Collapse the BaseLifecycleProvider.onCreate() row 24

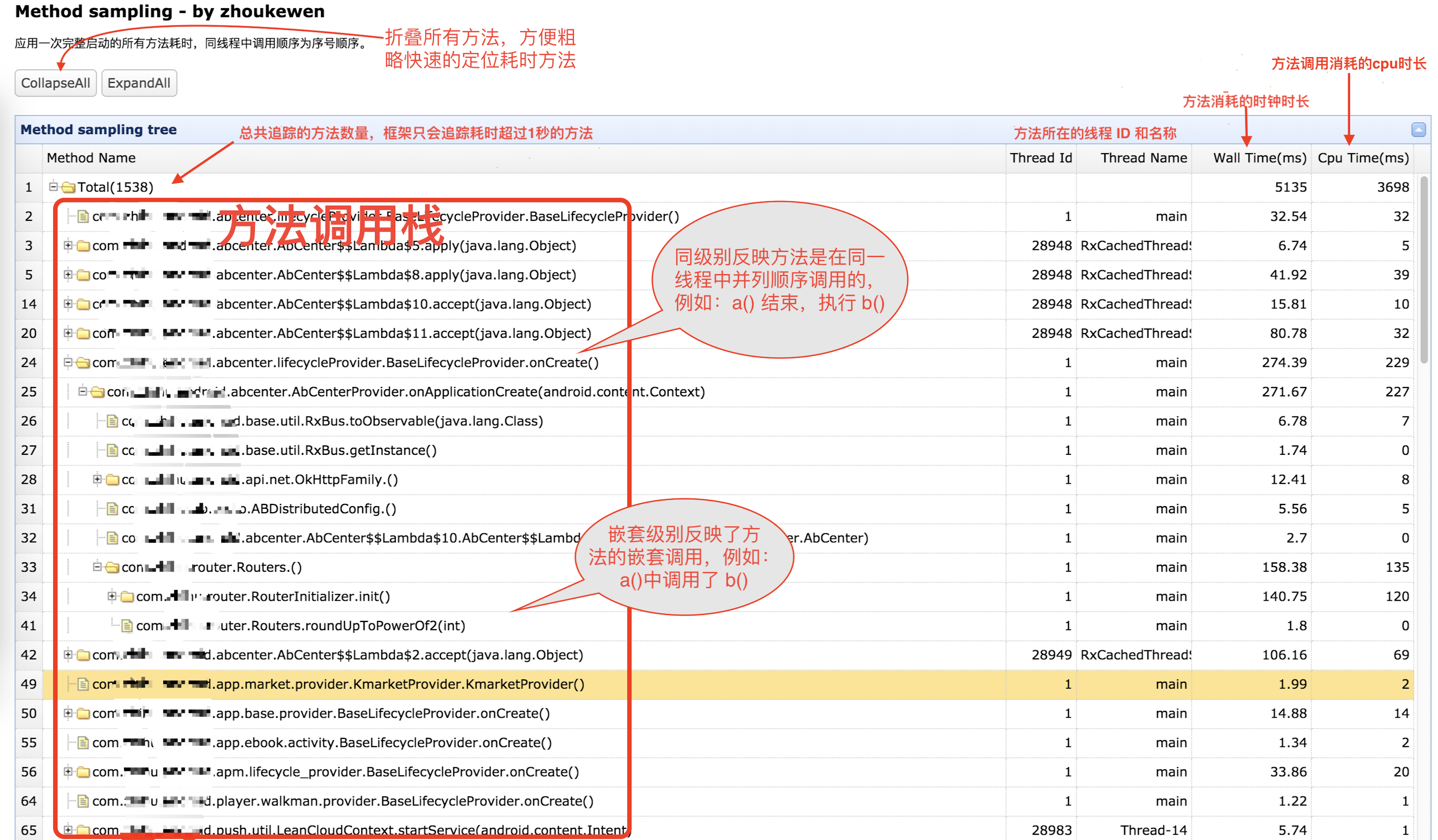tap(68, 362)
